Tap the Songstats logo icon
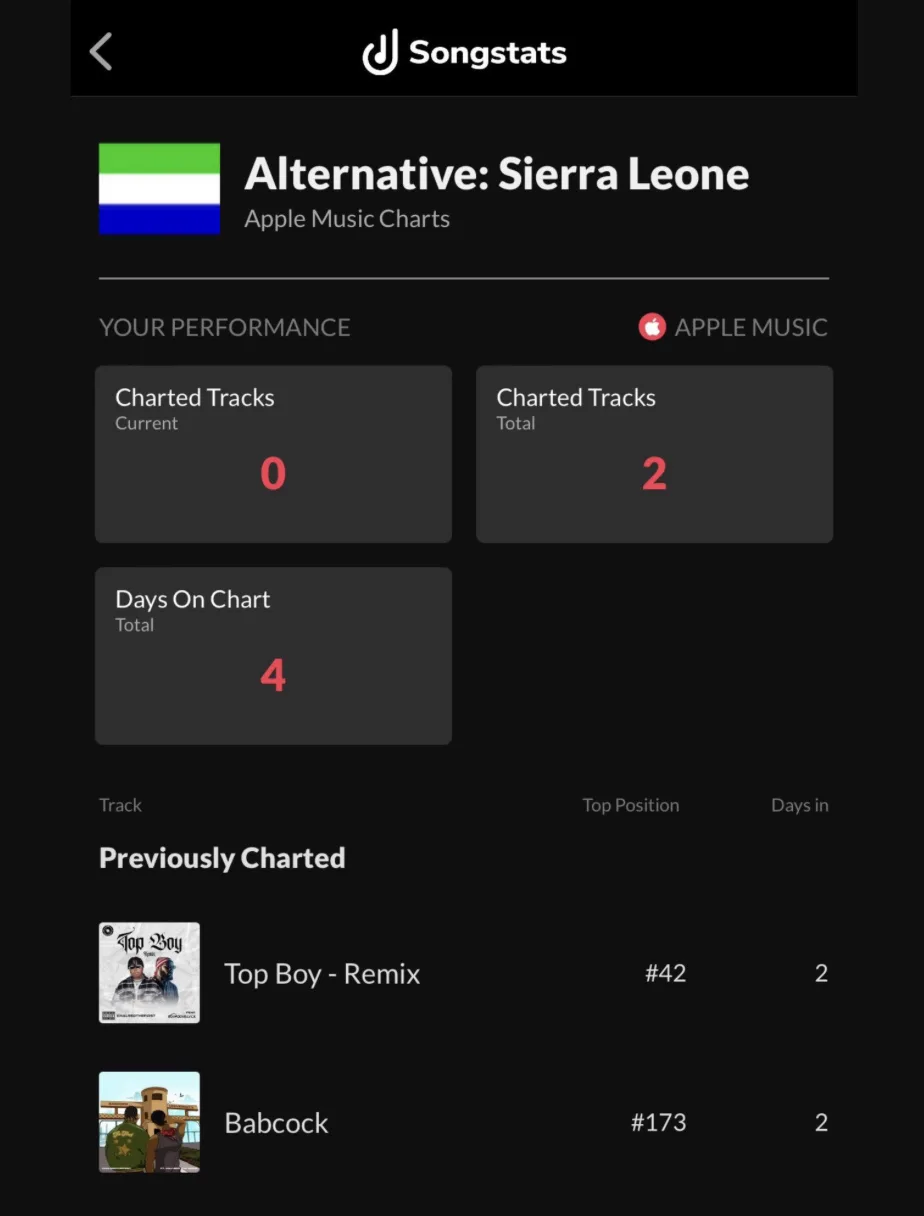This screenshot has height=1216, width=924. (380, 51)
